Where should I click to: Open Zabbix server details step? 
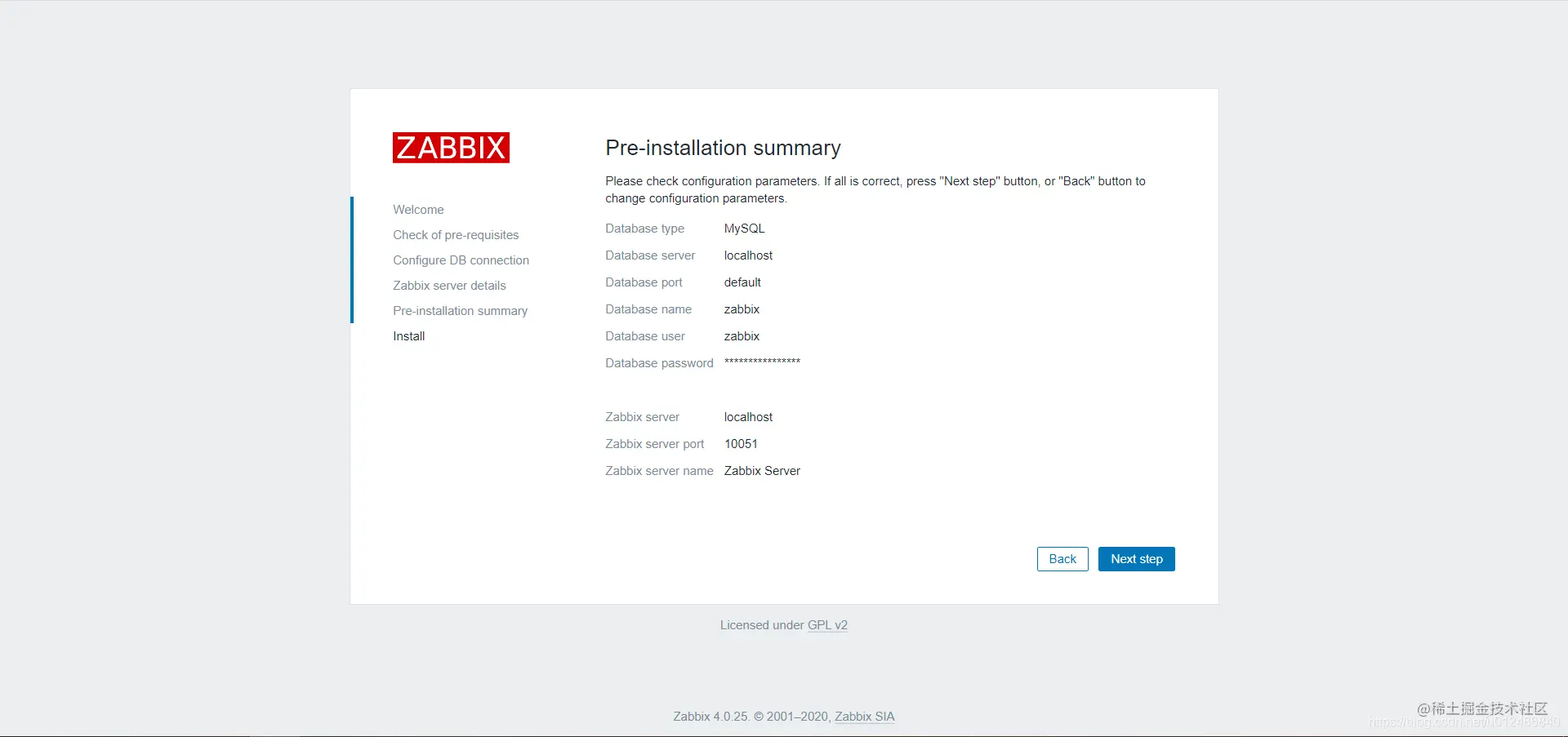pos(449,286)
